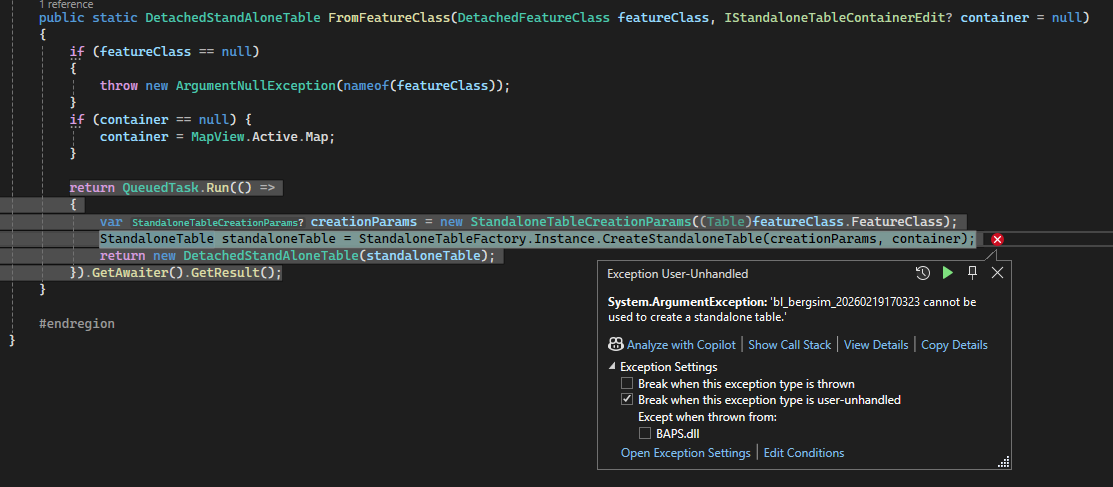Click the resize grip of exception popup
The width and height of the screenshot is (1113, 487).
[x=1004, y=462]
